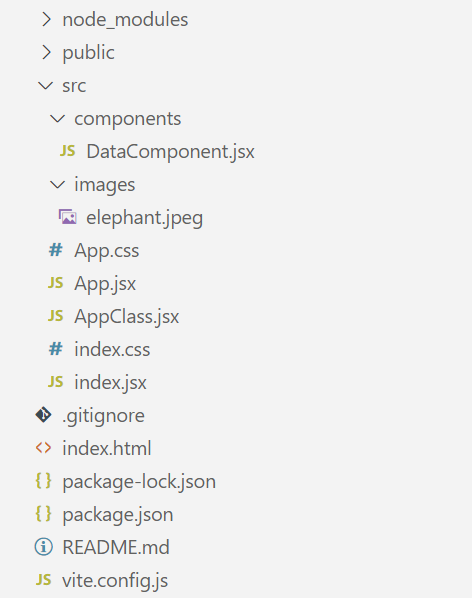Click the HTML brackets icon beside index.html
Screen dimensions: 472x598
43,448
